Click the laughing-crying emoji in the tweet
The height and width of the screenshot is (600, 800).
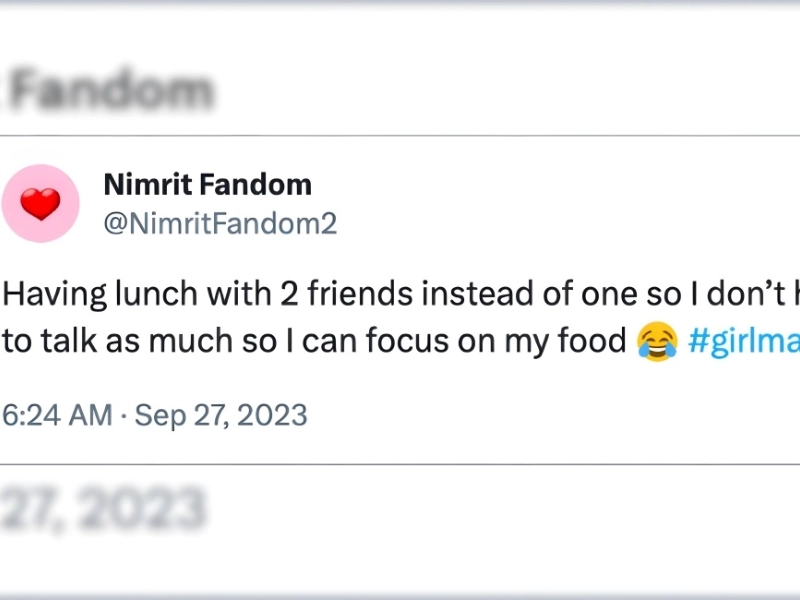pos(656,342)
